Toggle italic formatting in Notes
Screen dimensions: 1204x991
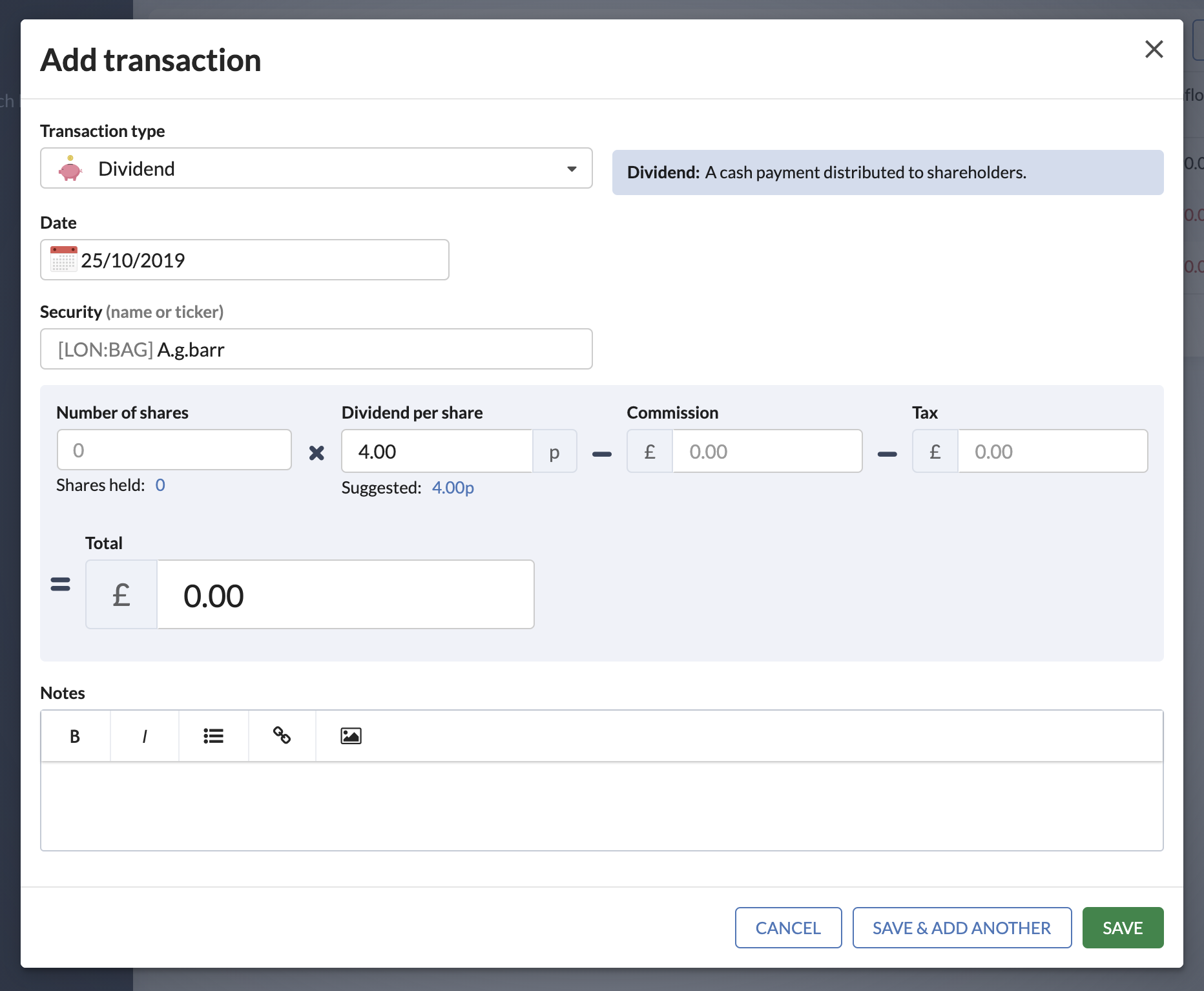pos(145,736)
